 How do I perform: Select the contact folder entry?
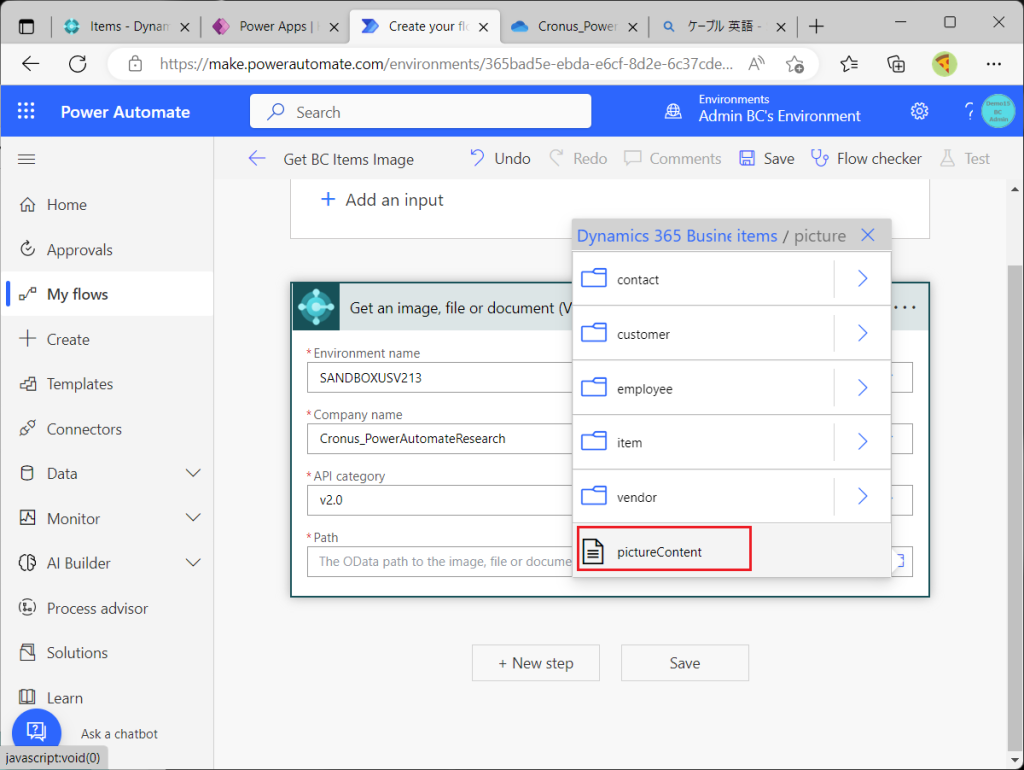(x=703, y=279)
